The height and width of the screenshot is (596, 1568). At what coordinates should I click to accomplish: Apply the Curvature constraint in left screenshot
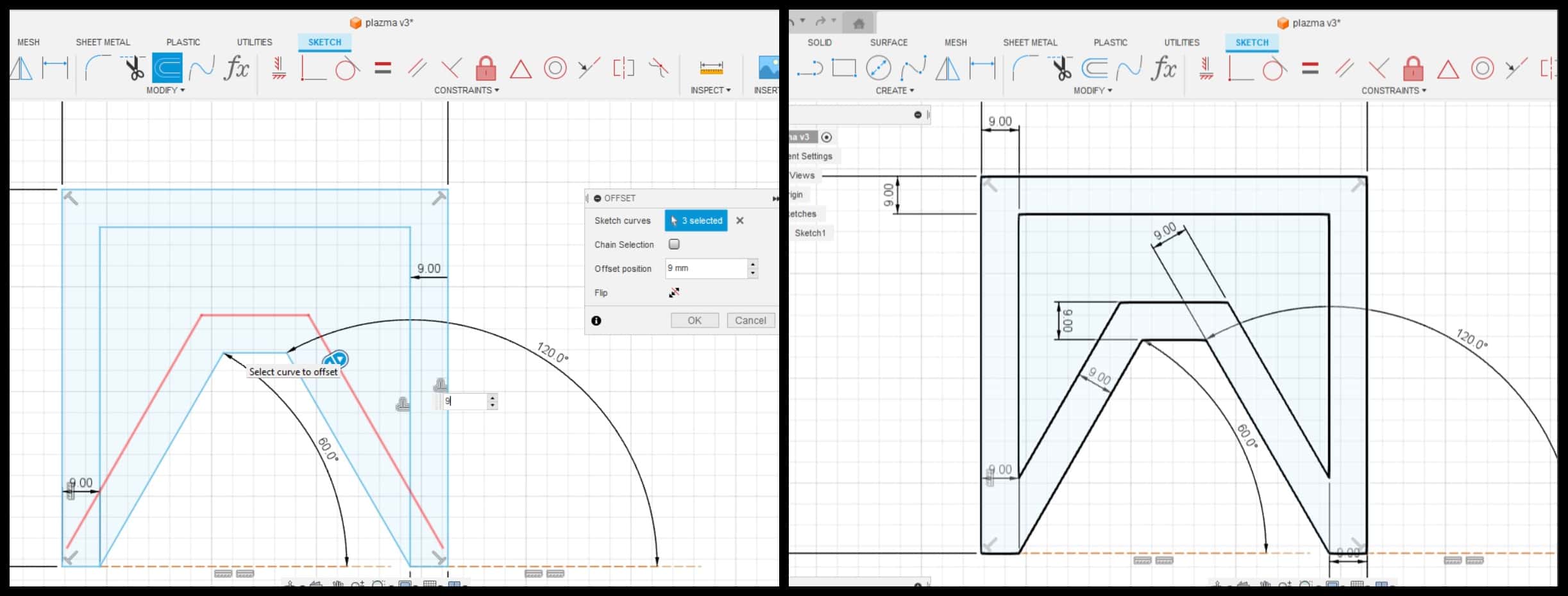click(659, 68)
